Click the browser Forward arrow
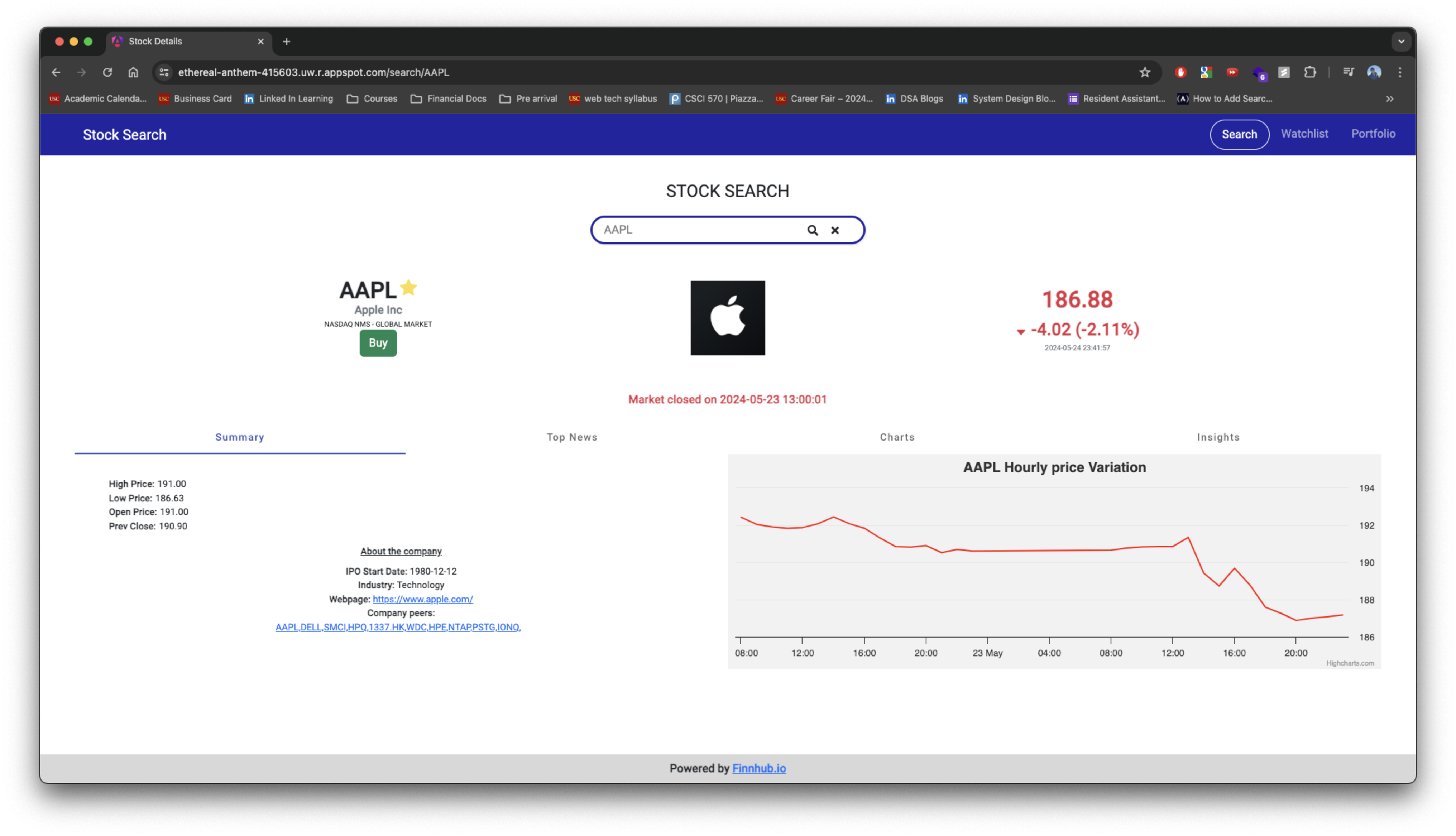This screenshot has height=836, width=1456. tap(82, 72)
